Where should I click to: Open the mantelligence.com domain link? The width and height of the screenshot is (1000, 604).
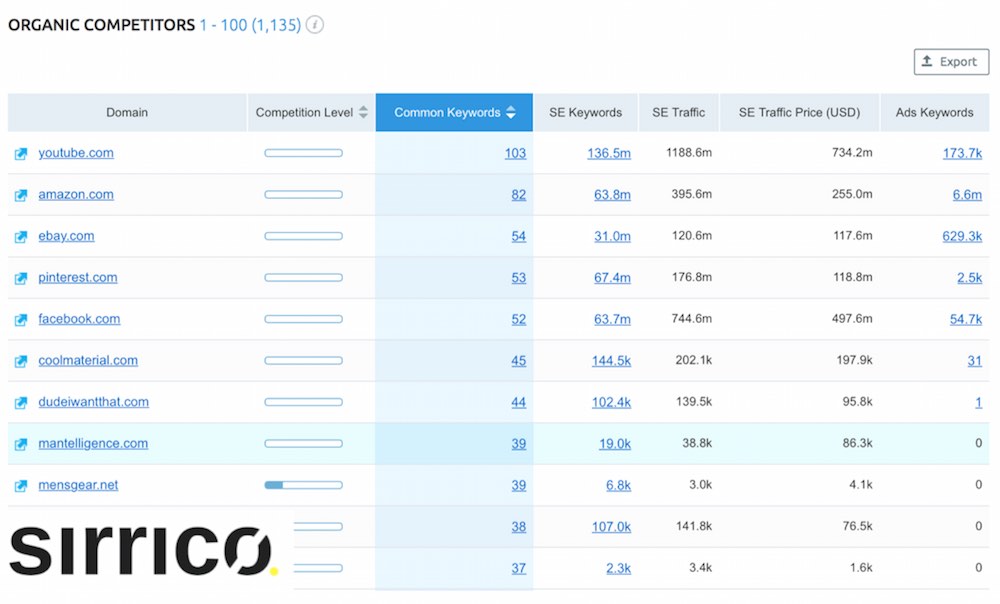(93, 443)
